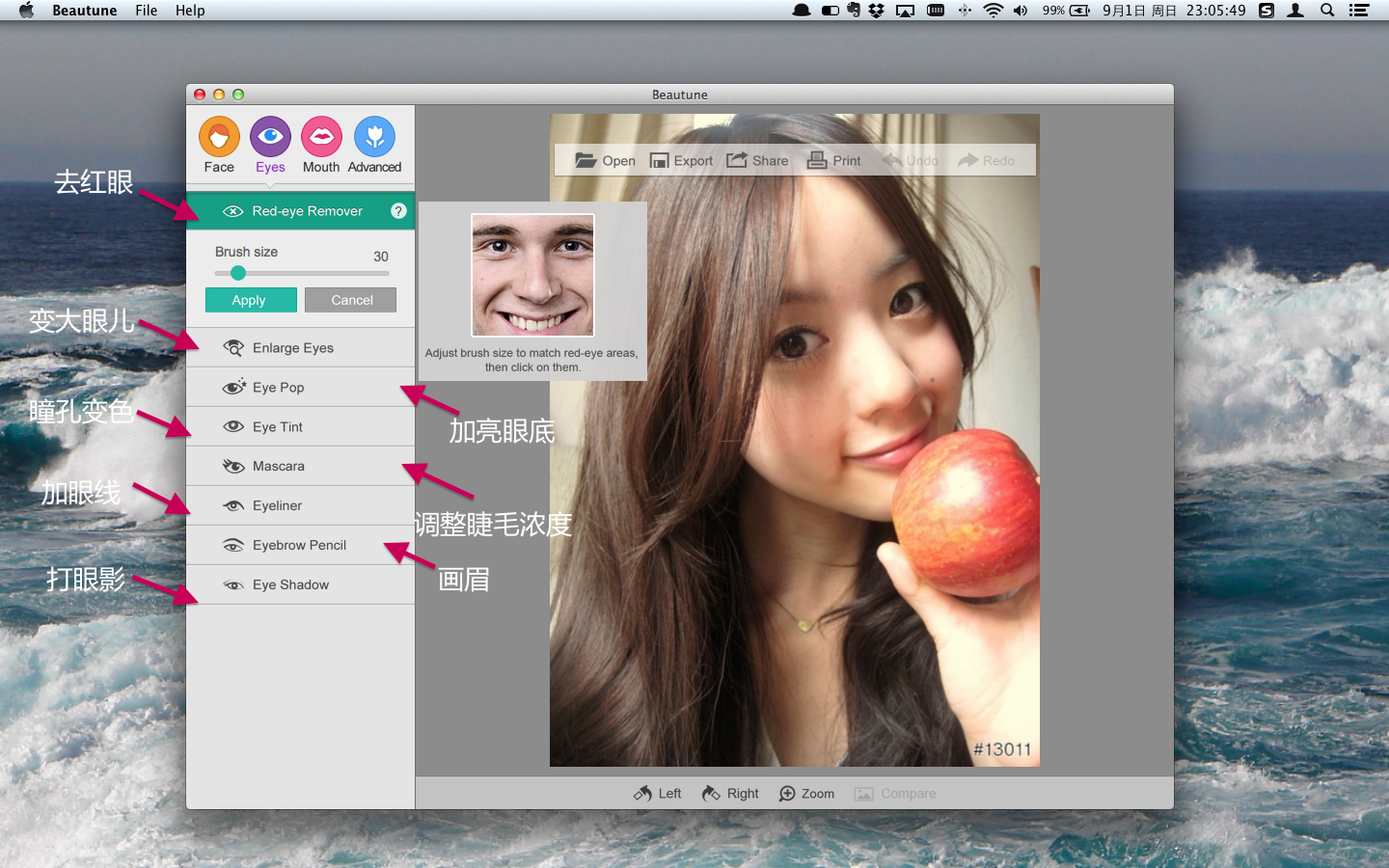Open the Advanced category icon

click(374, 137)
